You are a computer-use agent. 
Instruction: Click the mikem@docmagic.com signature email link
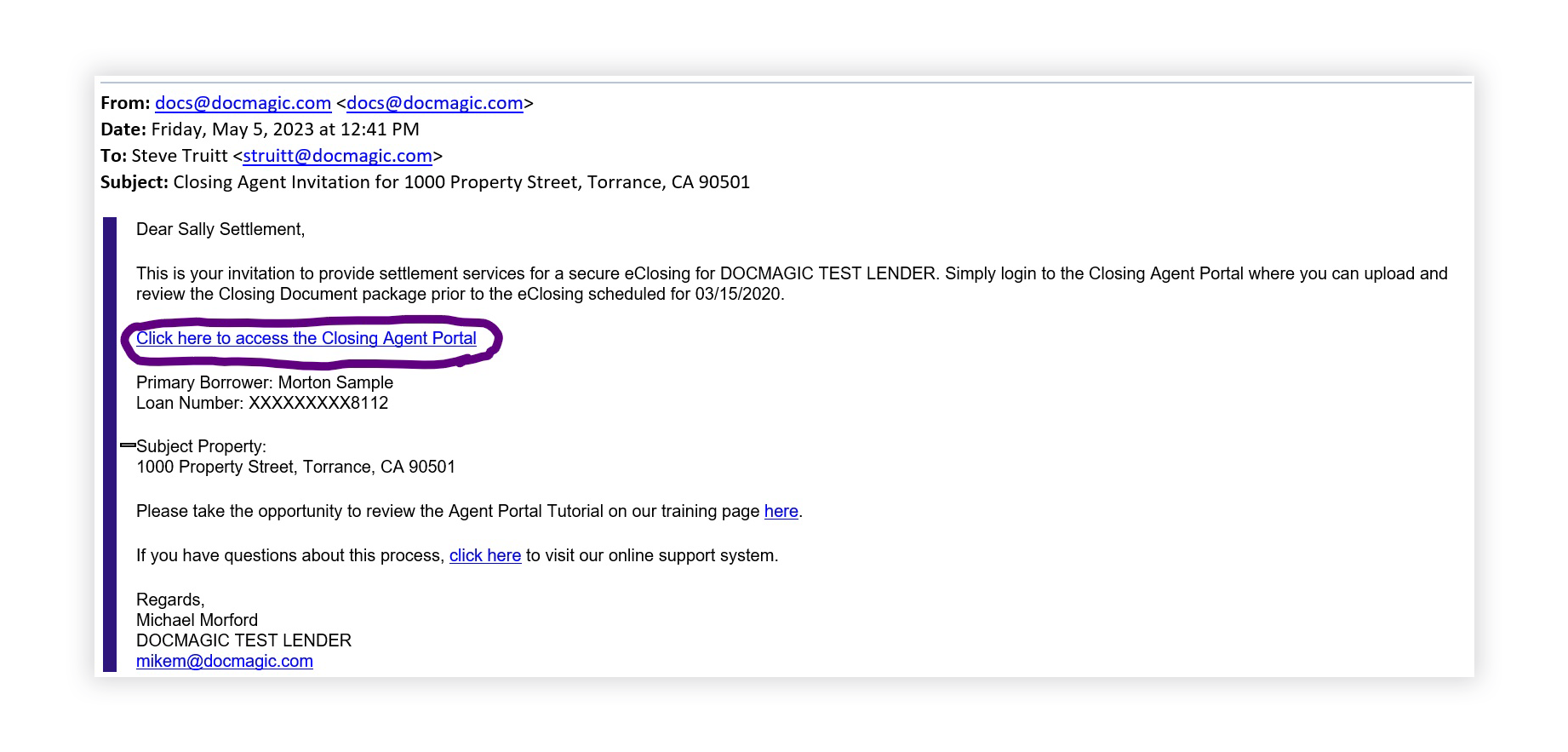(224, 661)
